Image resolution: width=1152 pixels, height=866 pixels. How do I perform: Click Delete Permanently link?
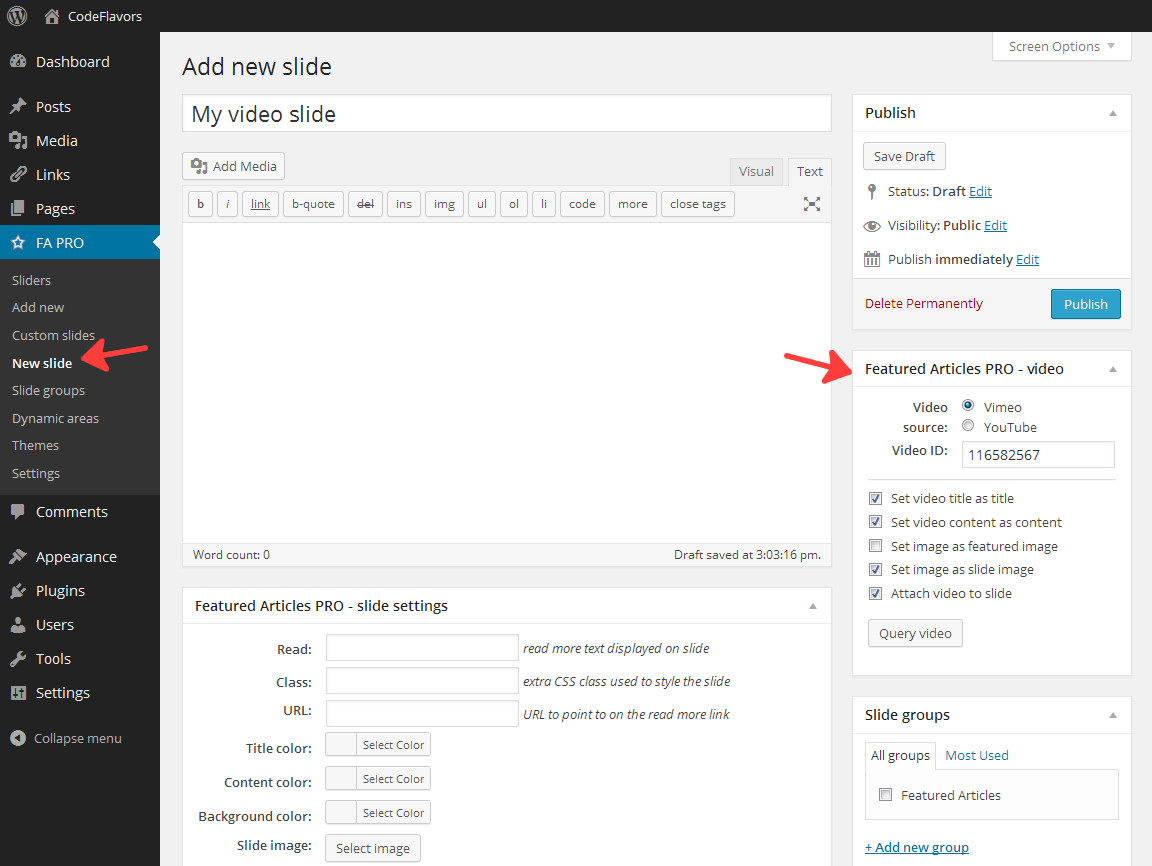(924, 303)
